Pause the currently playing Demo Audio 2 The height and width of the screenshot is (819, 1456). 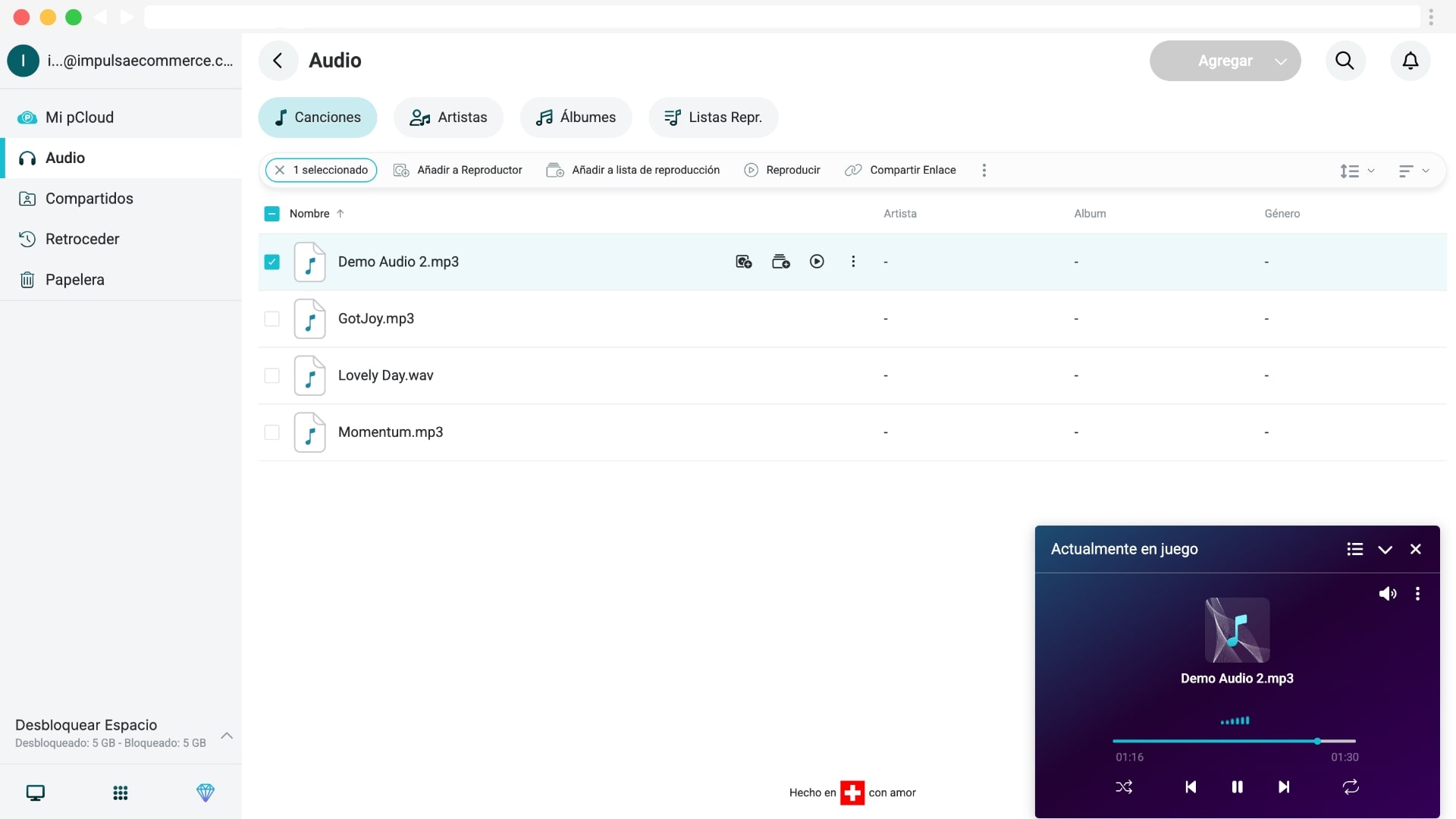1237,787
